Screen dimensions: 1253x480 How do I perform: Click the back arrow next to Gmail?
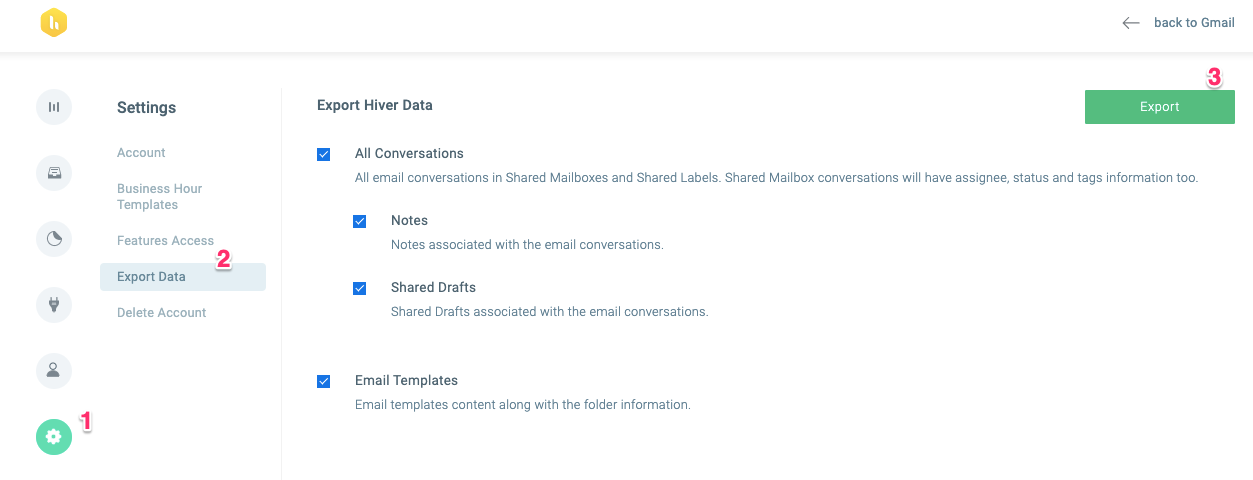point(1131,23)
